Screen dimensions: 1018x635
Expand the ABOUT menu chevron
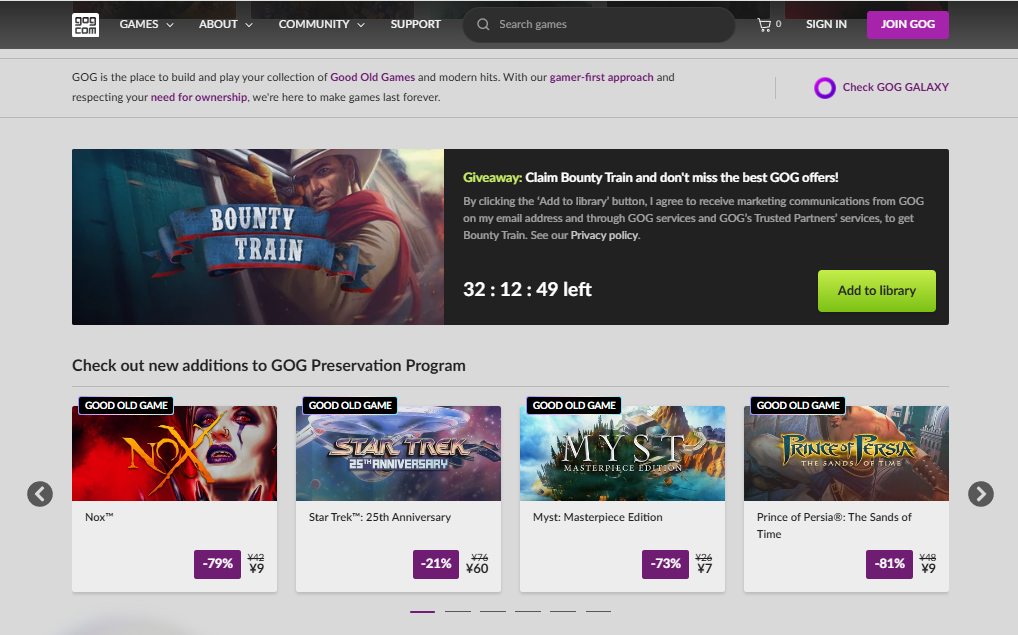249,25
